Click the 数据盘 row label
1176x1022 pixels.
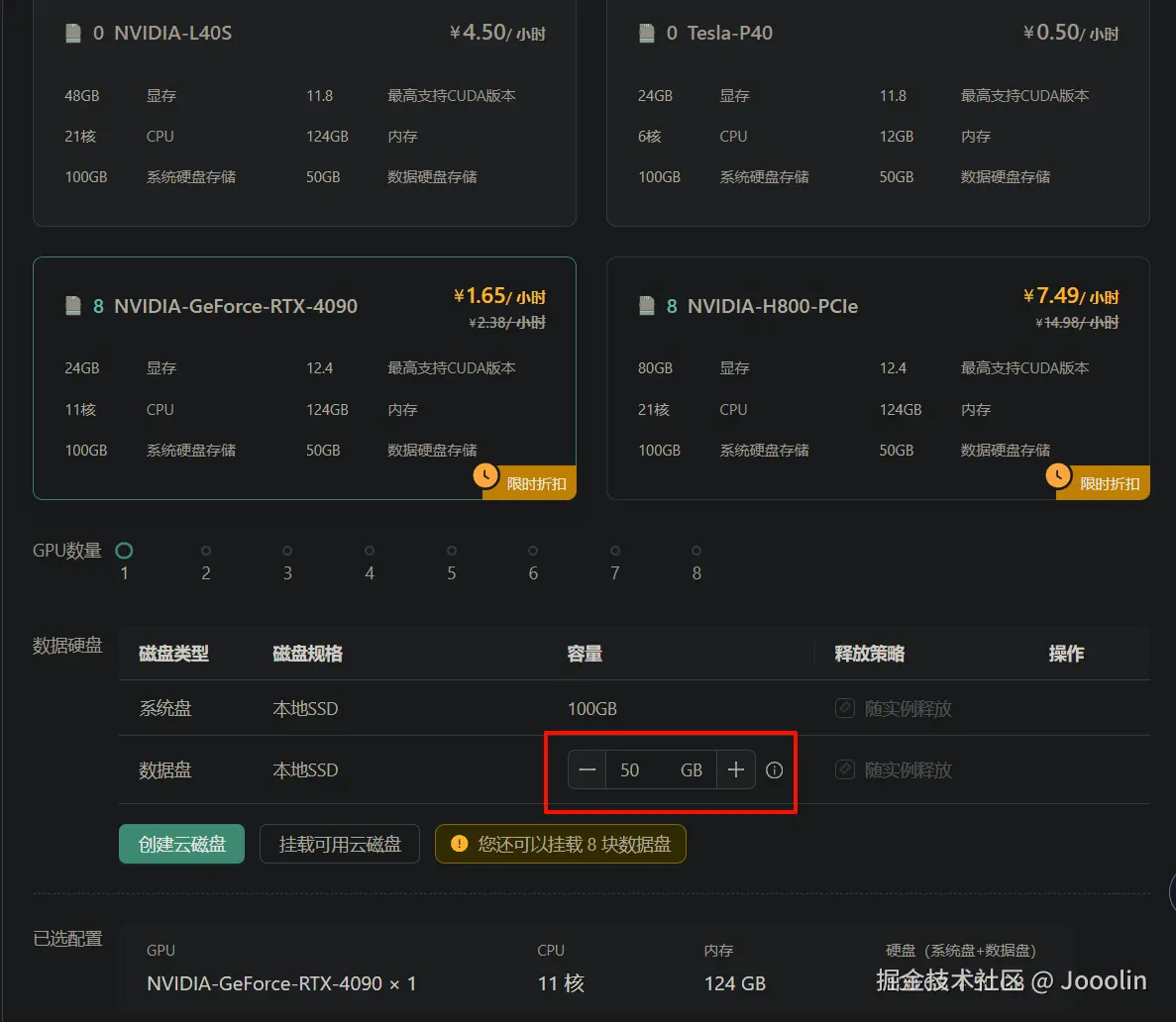tap(165, 770)
